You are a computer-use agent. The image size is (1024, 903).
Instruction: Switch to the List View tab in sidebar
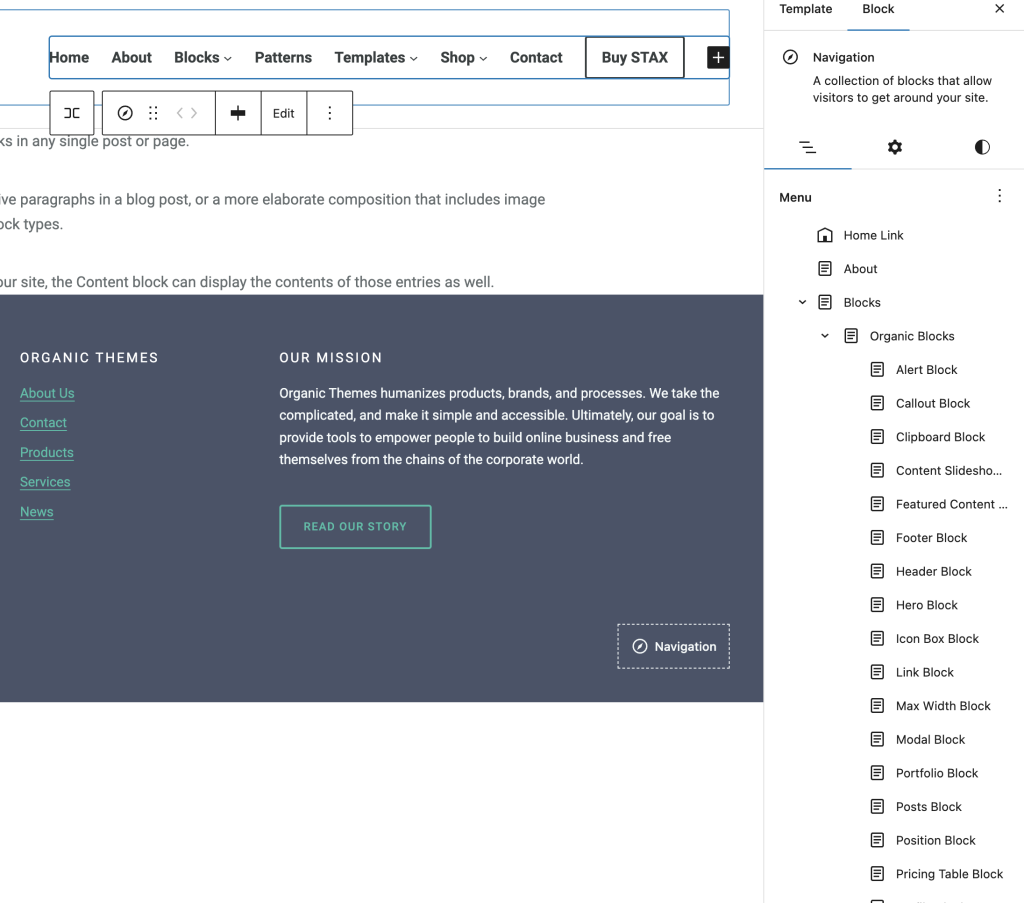pos(807,147)
